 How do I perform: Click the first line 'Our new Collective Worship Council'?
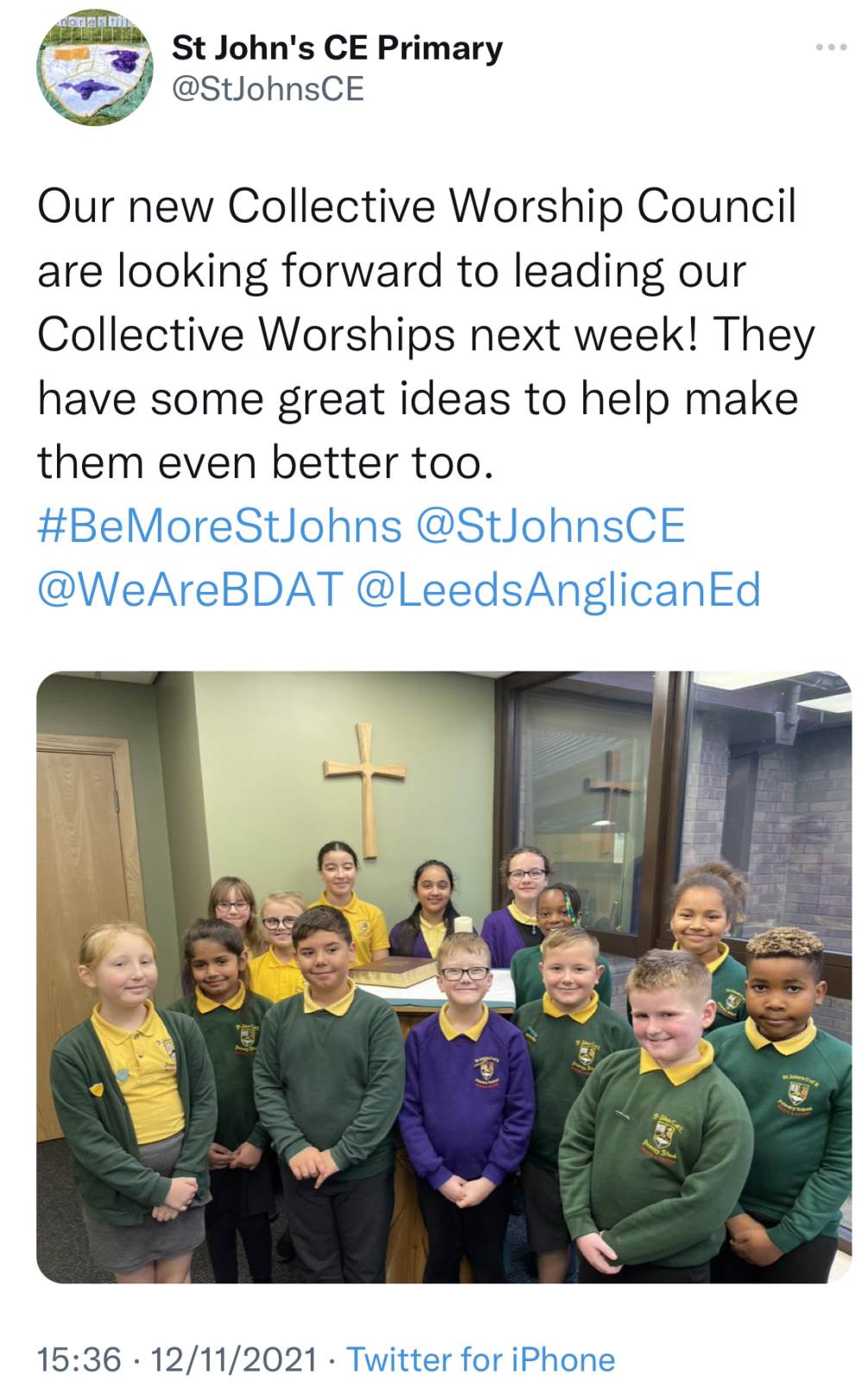click(417, 207)
